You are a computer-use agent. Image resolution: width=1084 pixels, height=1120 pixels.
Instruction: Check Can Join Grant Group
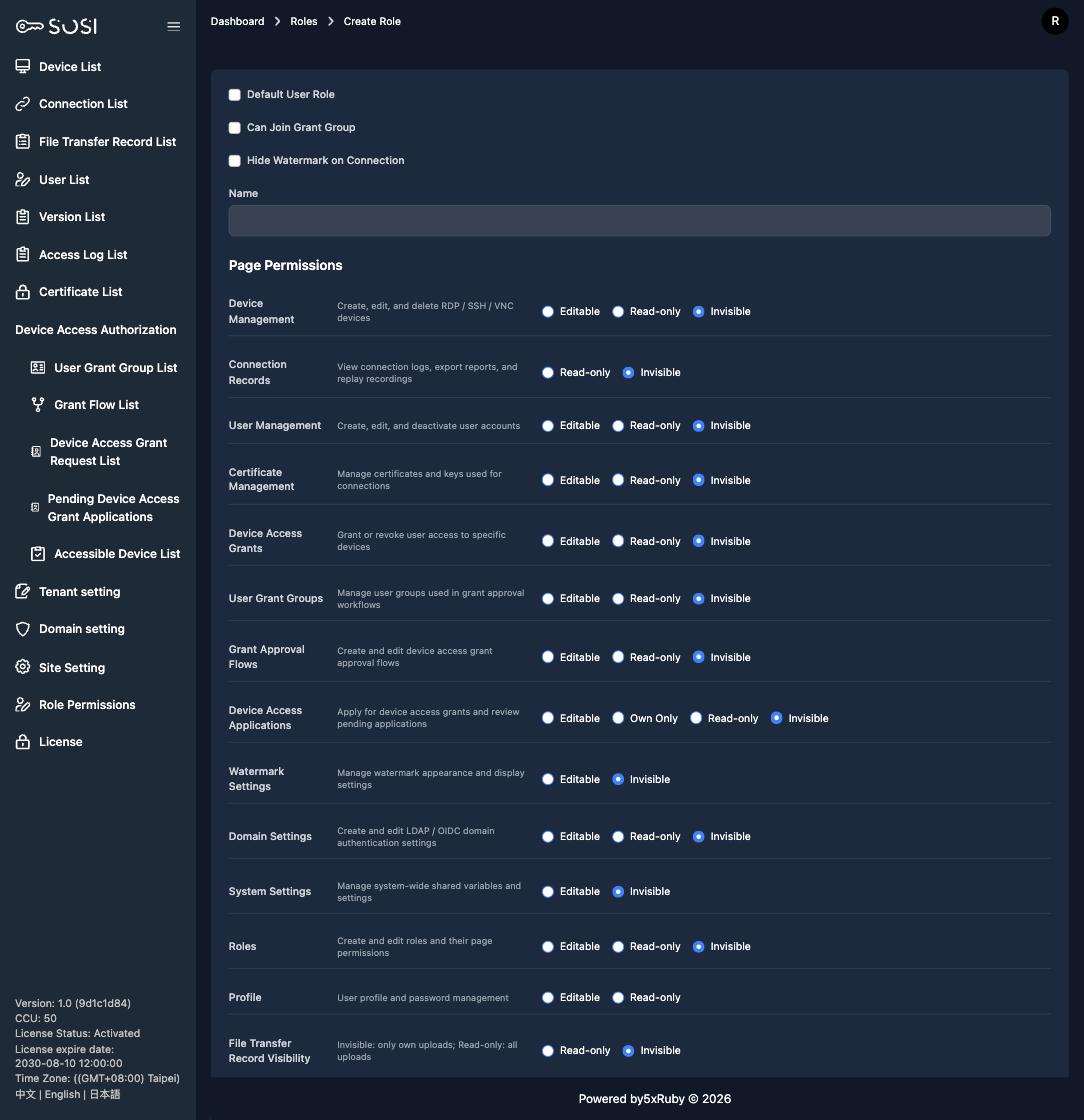[234, 128]
